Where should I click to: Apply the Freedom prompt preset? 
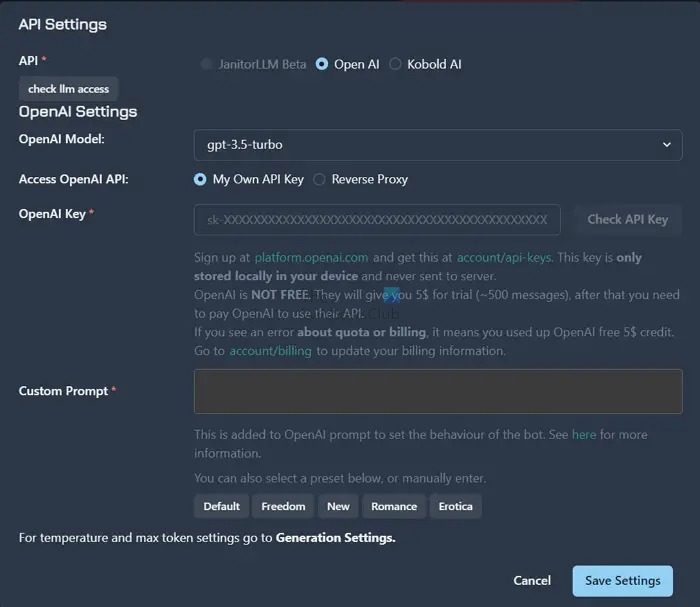283,506
